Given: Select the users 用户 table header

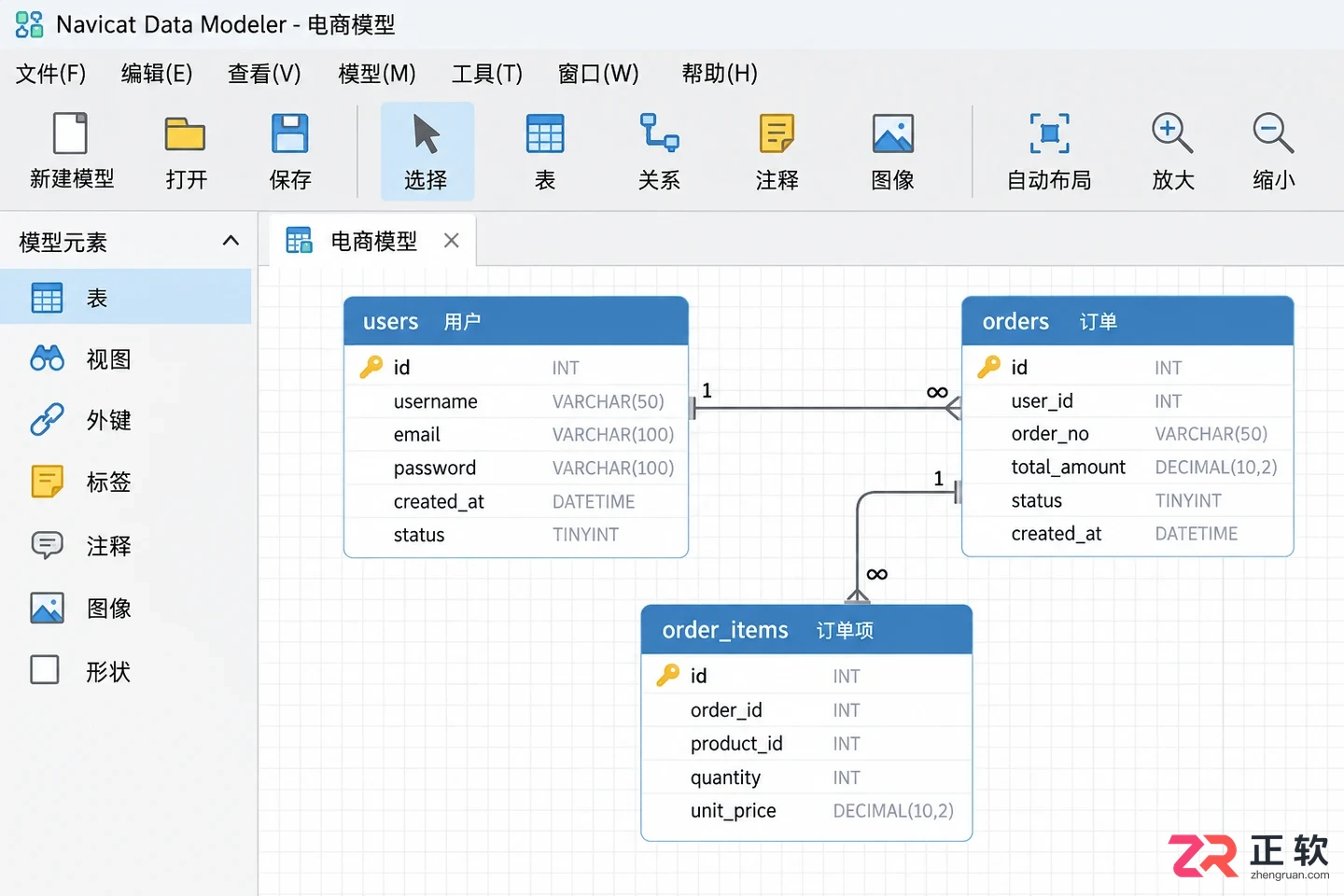Looking at the screenshot, I should tap(516, 321).
